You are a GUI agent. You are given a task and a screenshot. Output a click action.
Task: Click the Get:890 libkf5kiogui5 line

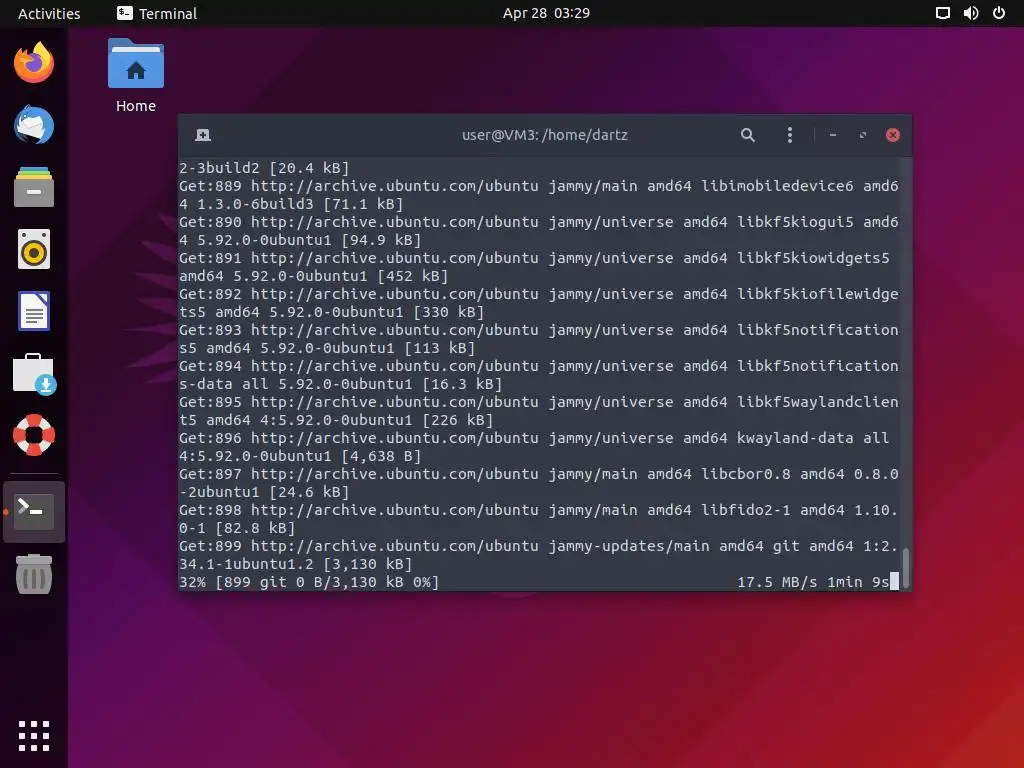pos(539,231)
